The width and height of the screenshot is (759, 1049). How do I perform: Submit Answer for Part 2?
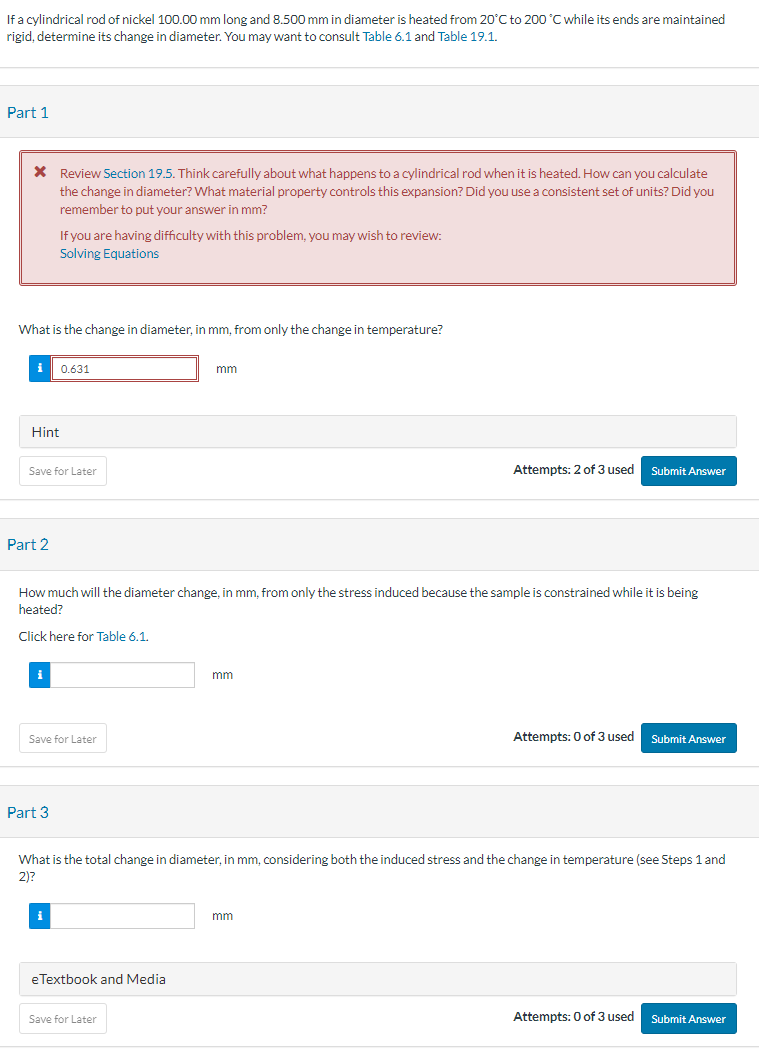(x=689, y=738)
